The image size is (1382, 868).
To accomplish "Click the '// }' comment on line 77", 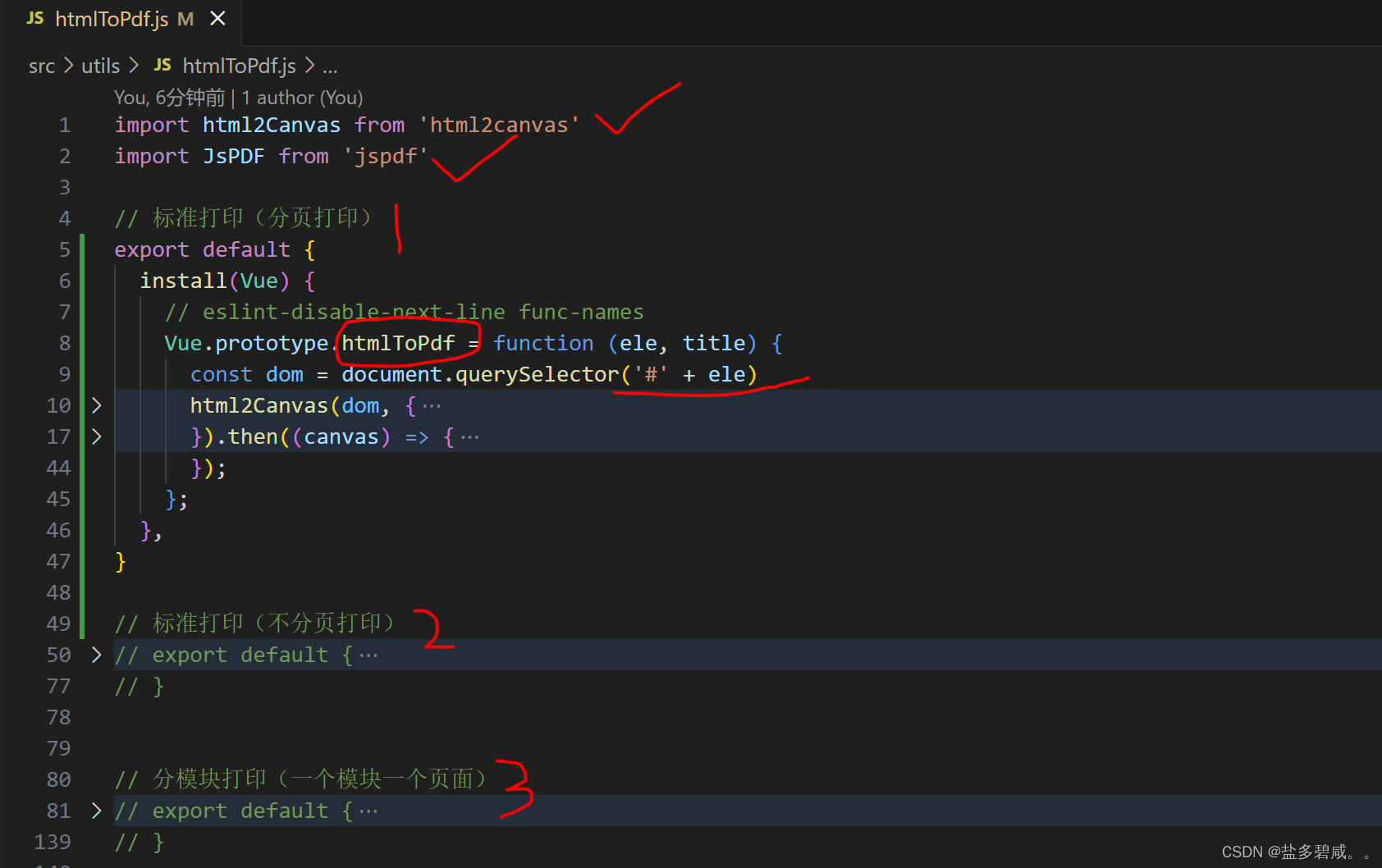I will (x=140, y=687).
